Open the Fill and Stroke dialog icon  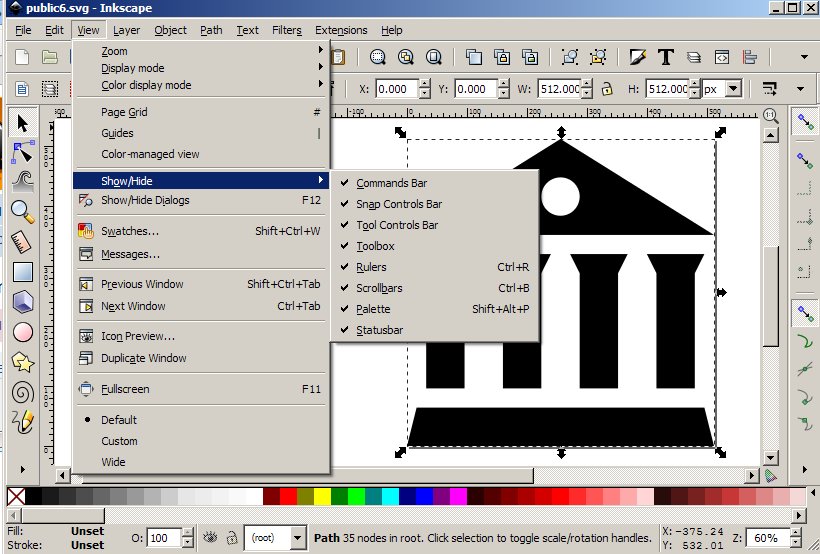[638, 57]
